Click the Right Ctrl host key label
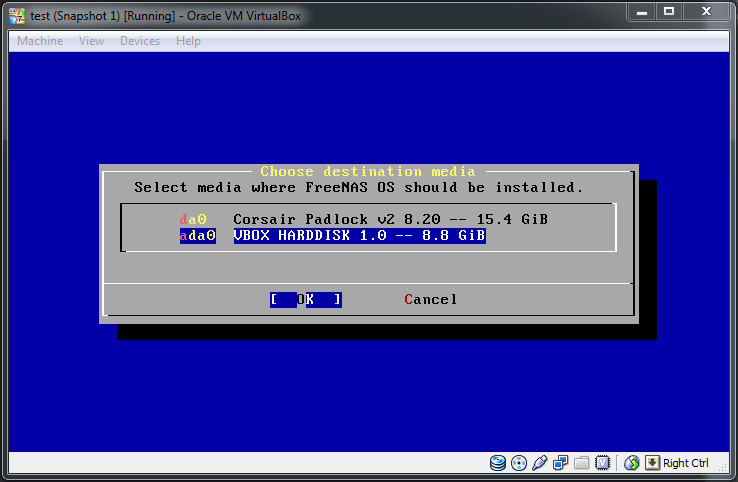Screen dimensions: 738x482 click(x=686, y=463)
